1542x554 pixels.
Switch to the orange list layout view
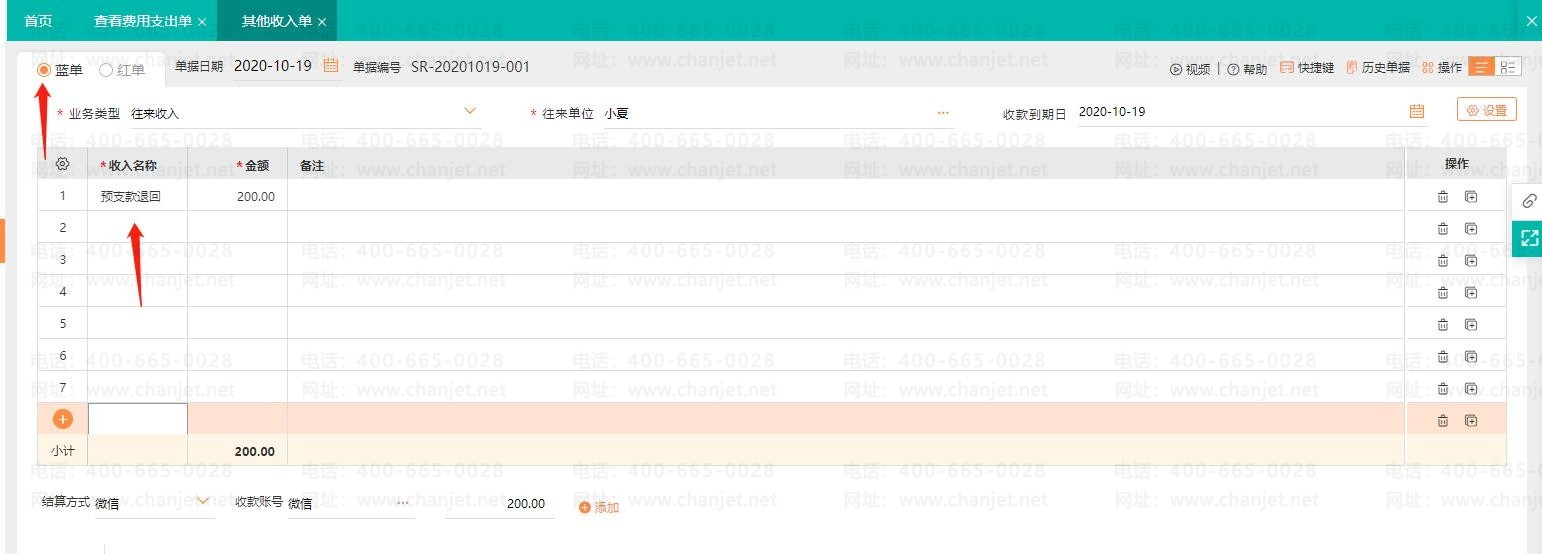[x=1482, y=67]
